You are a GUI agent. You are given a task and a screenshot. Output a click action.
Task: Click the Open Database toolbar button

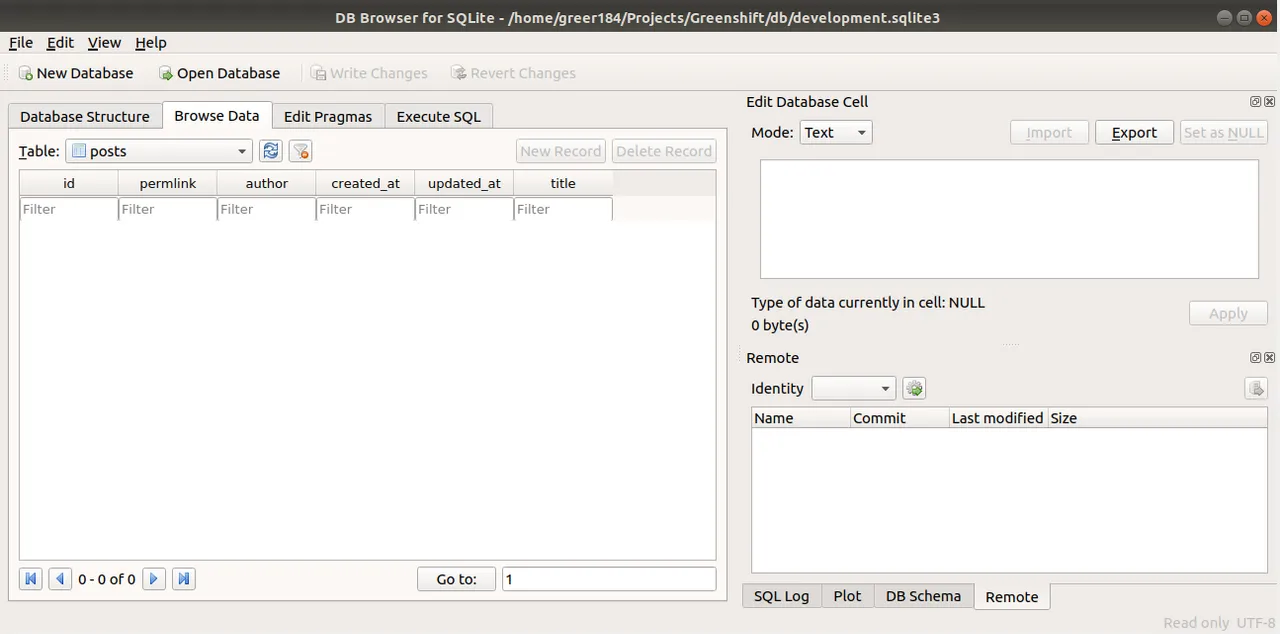coord(219,73)
